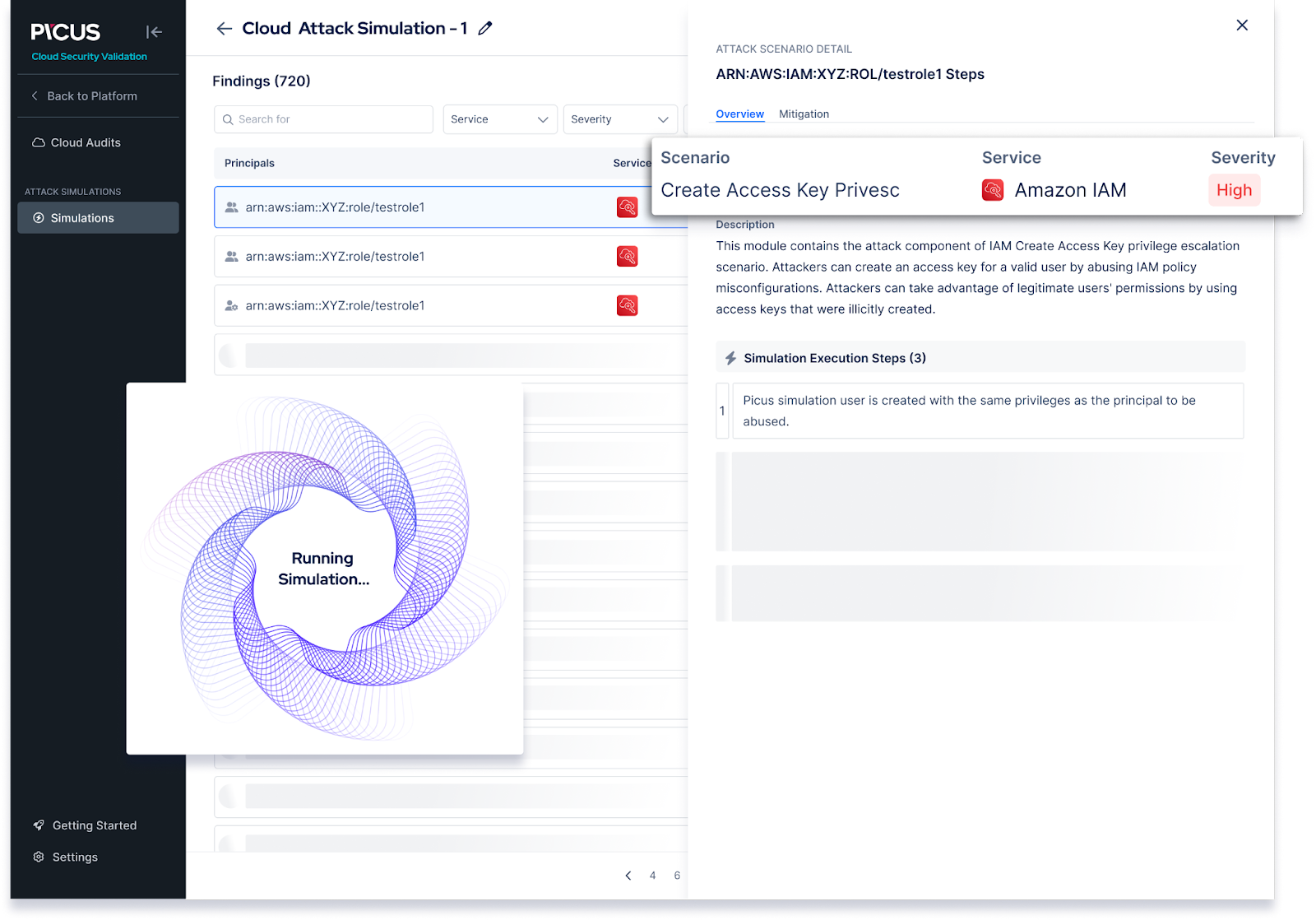Switch to the Mitigation tab
This screenshot has width=1316, height=920.
tap(804, 114)
